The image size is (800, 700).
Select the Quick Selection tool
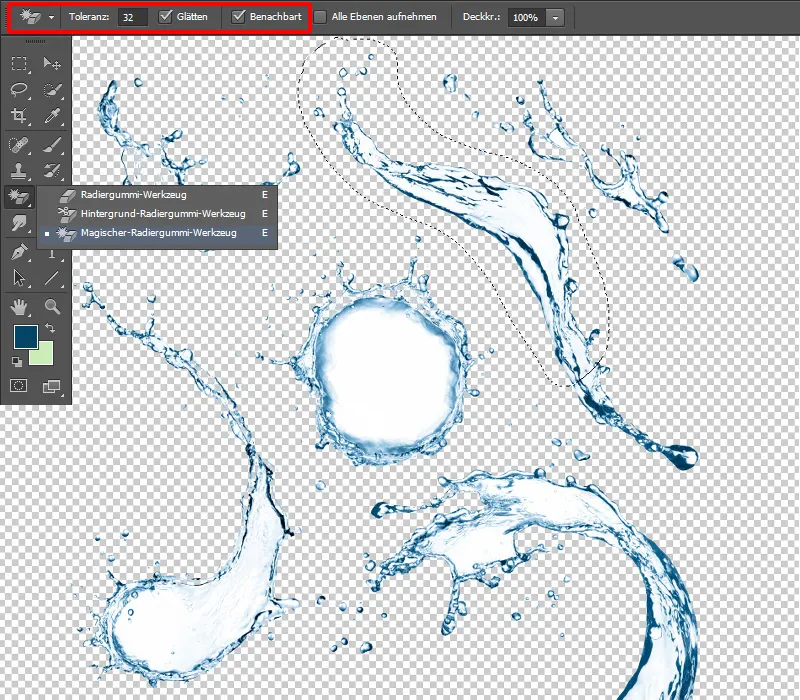tap(52, 90)
